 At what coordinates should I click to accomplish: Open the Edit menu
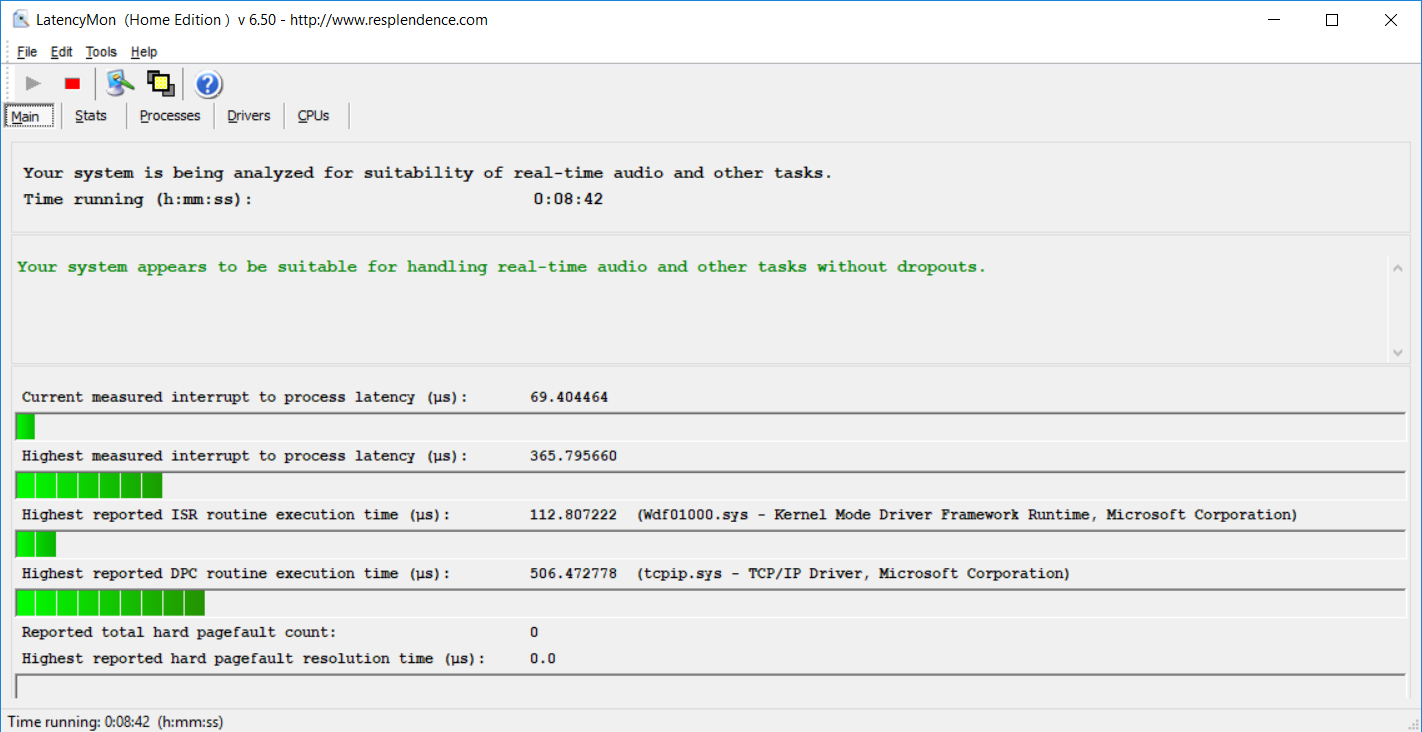pos(62,52)
